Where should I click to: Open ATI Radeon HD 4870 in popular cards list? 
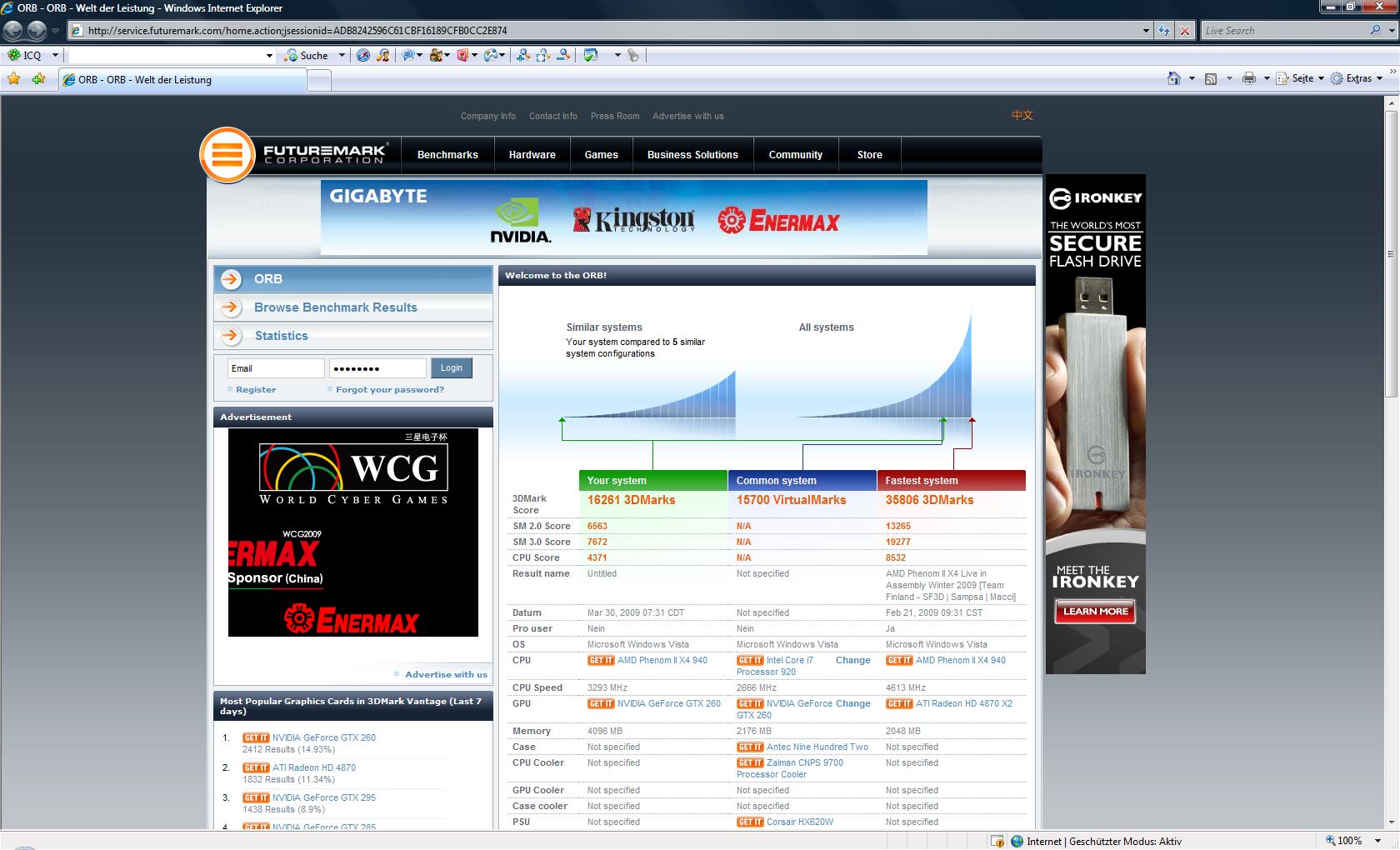point(314,767)
